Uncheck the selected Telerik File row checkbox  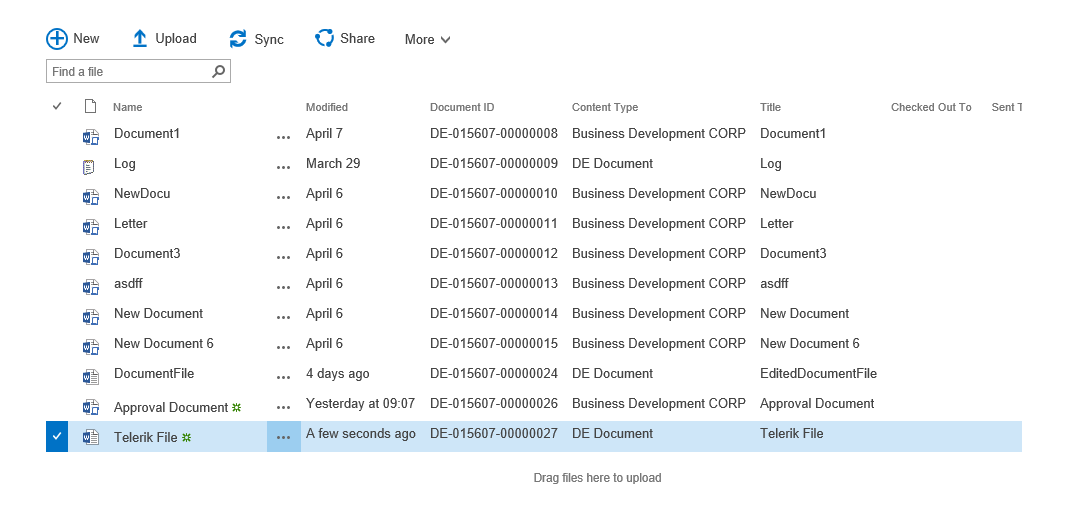tap(57, 437)
